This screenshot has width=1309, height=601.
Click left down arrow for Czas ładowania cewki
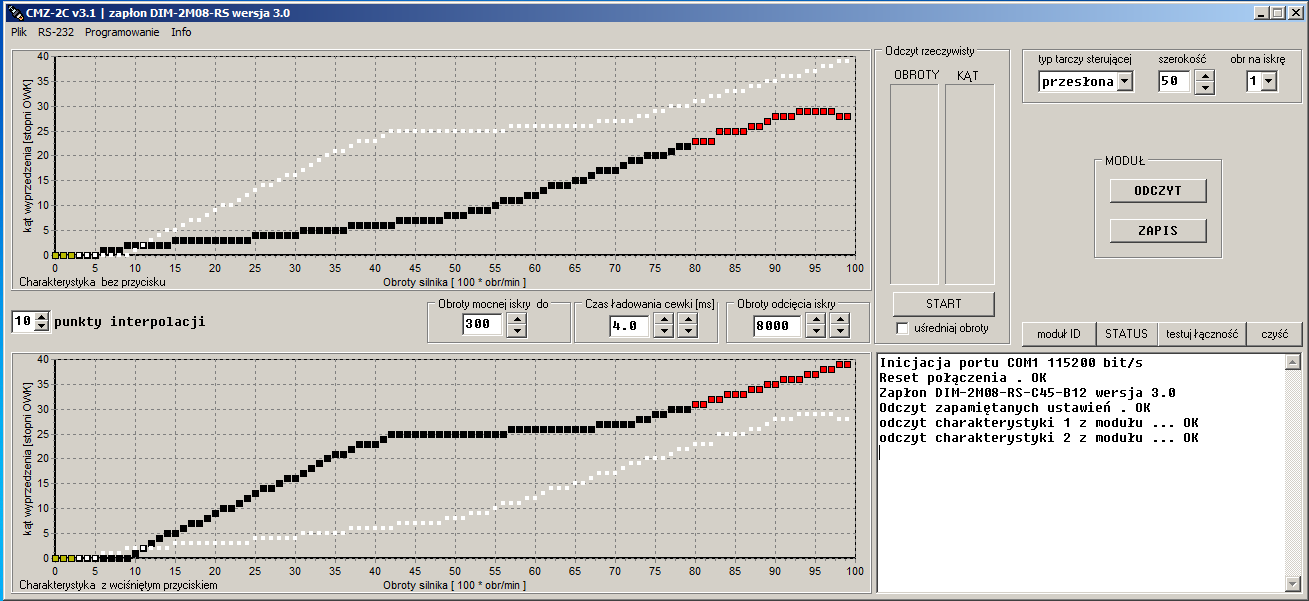pos(664,331)
